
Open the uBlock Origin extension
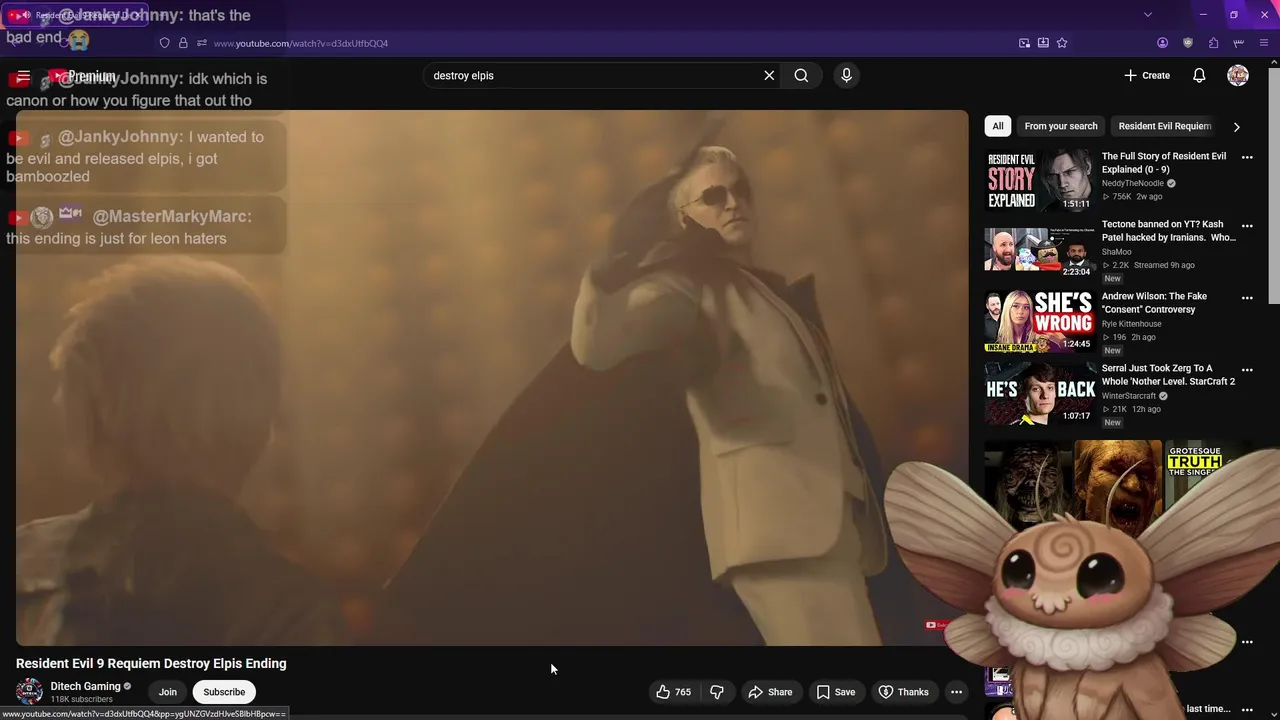point(1188,43)
